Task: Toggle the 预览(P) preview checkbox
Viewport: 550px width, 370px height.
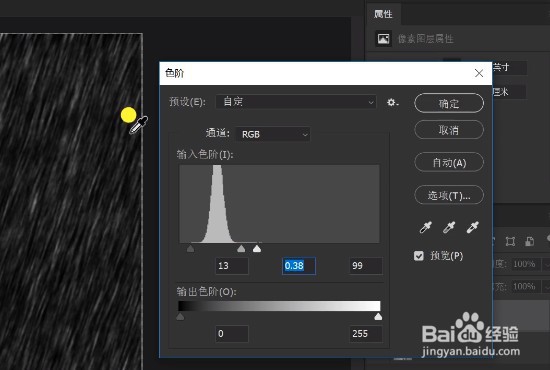Action: (x=419, y=256)
